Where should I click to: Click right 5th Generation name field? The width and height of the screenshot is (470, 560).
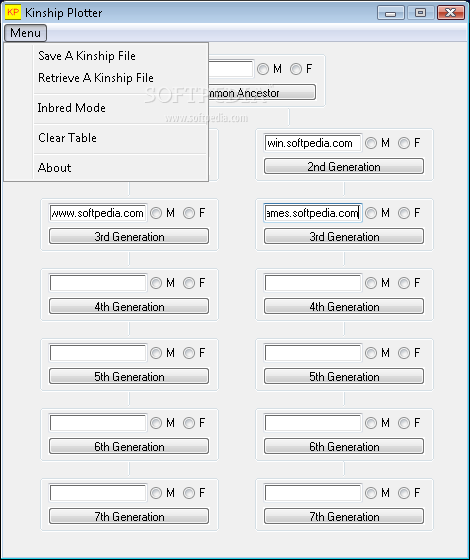(x=313, y=353)
